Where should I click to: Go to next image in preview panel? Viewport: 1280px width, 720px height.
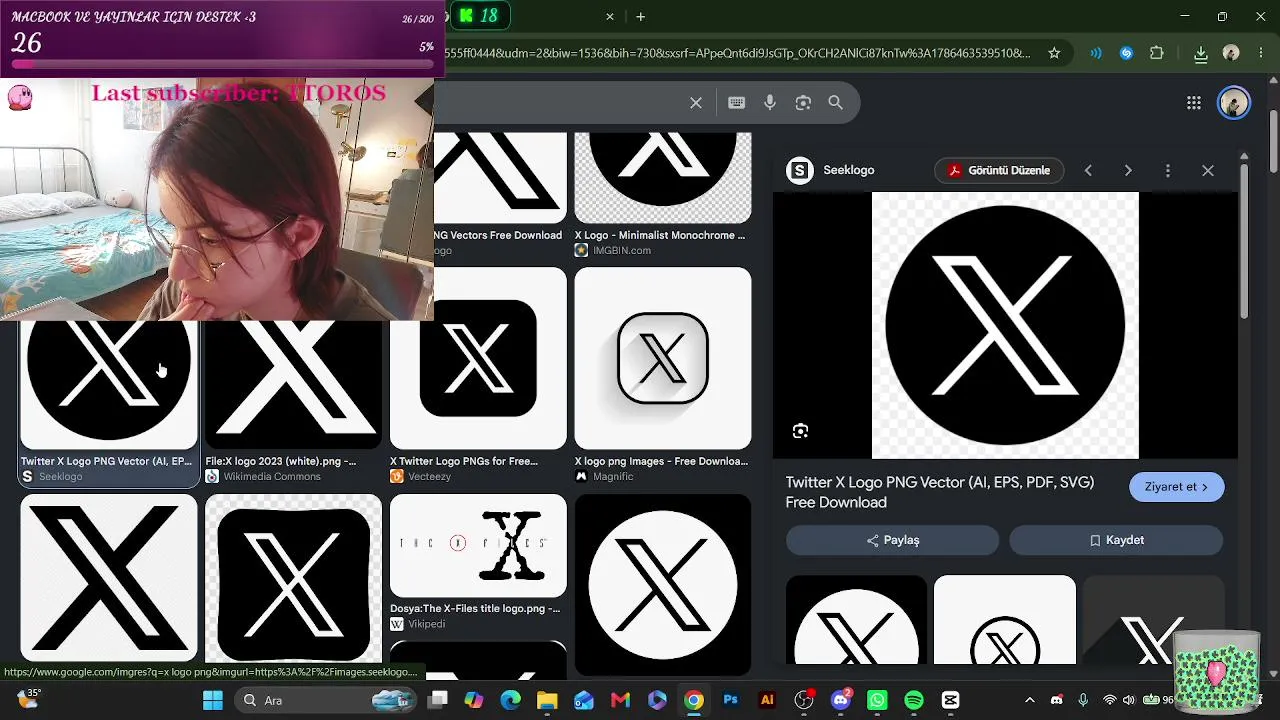click(1128, 171)
